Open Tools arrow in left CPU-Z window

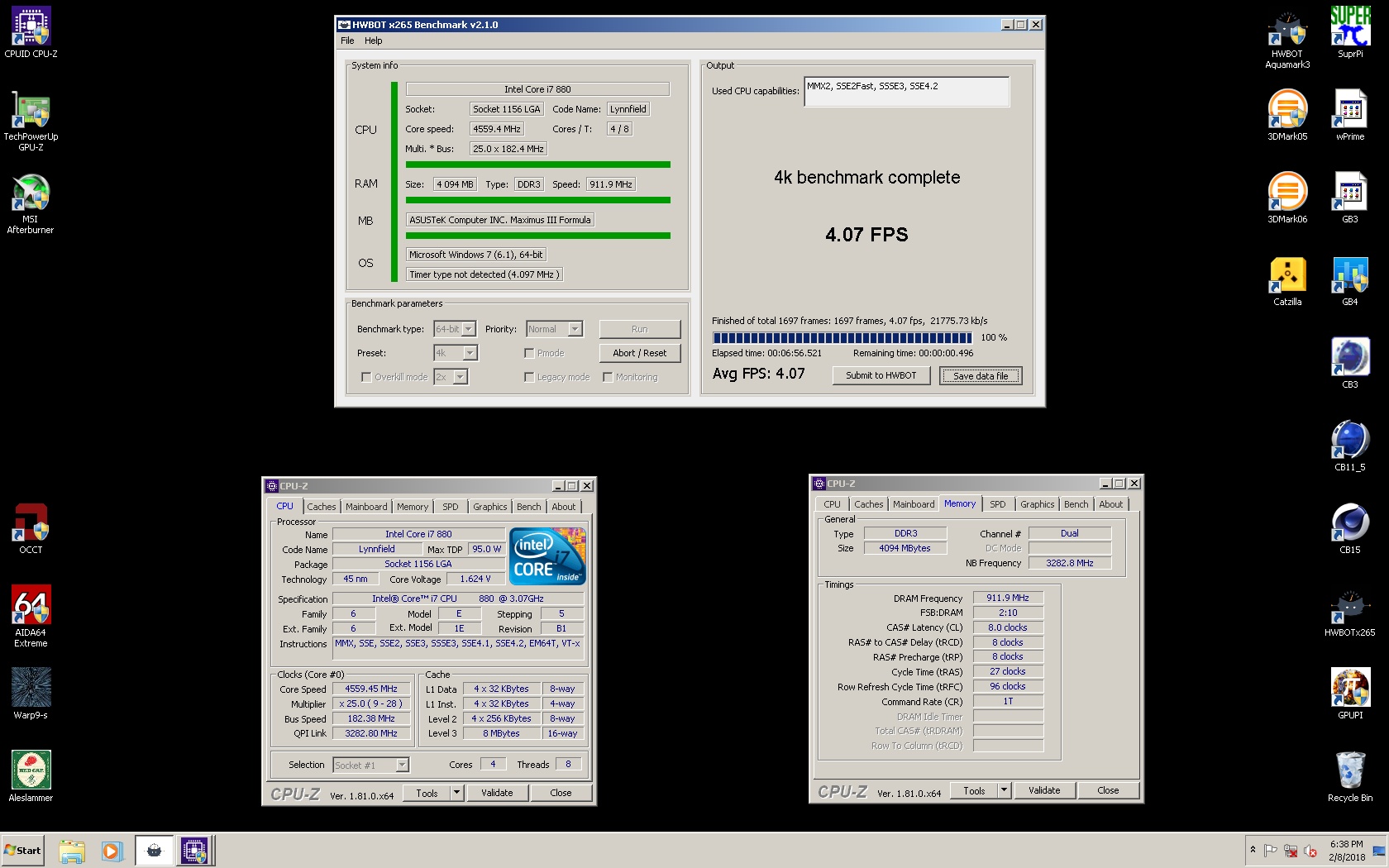(456, 793)
